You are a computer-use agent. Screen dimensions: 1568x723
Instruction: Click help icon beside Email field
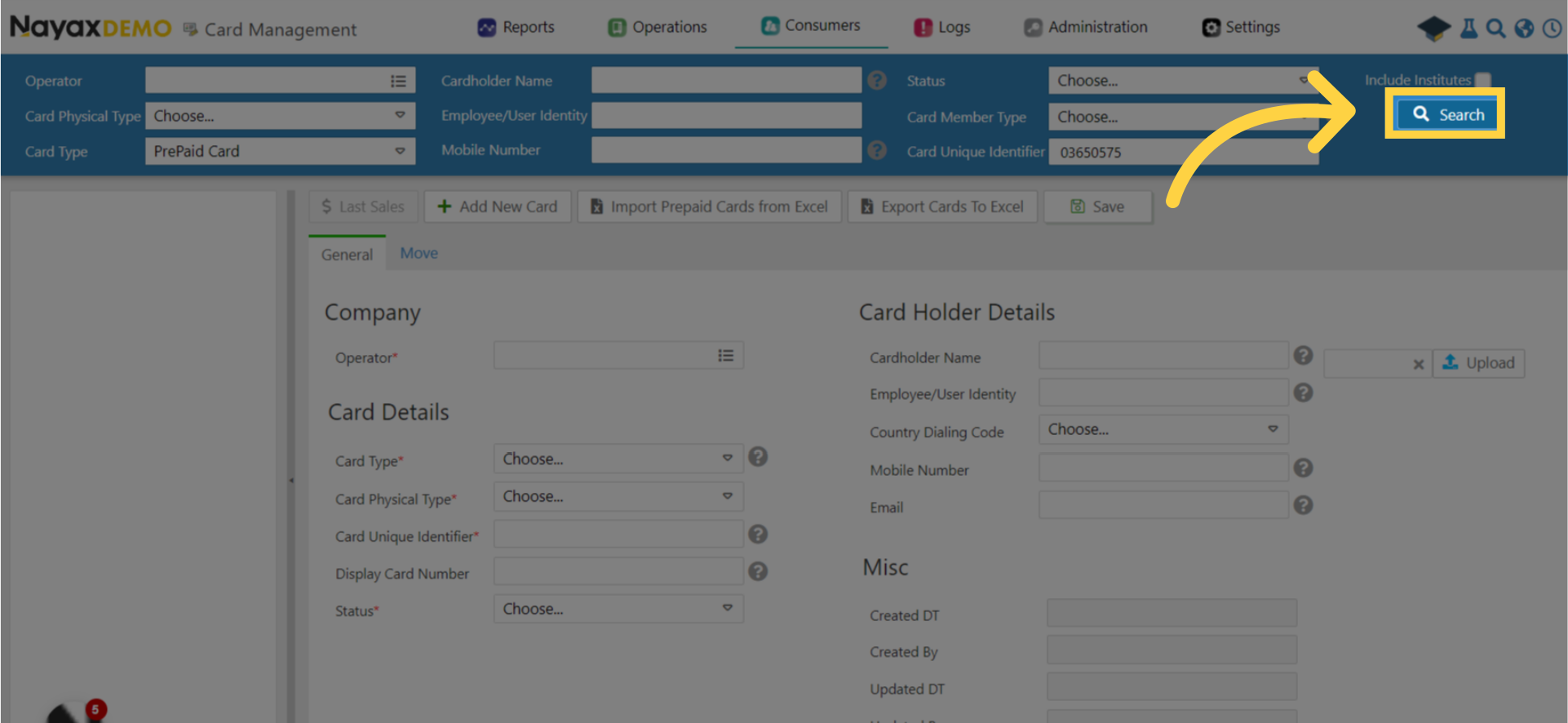pyautogui.click(x=1304, y=505)
